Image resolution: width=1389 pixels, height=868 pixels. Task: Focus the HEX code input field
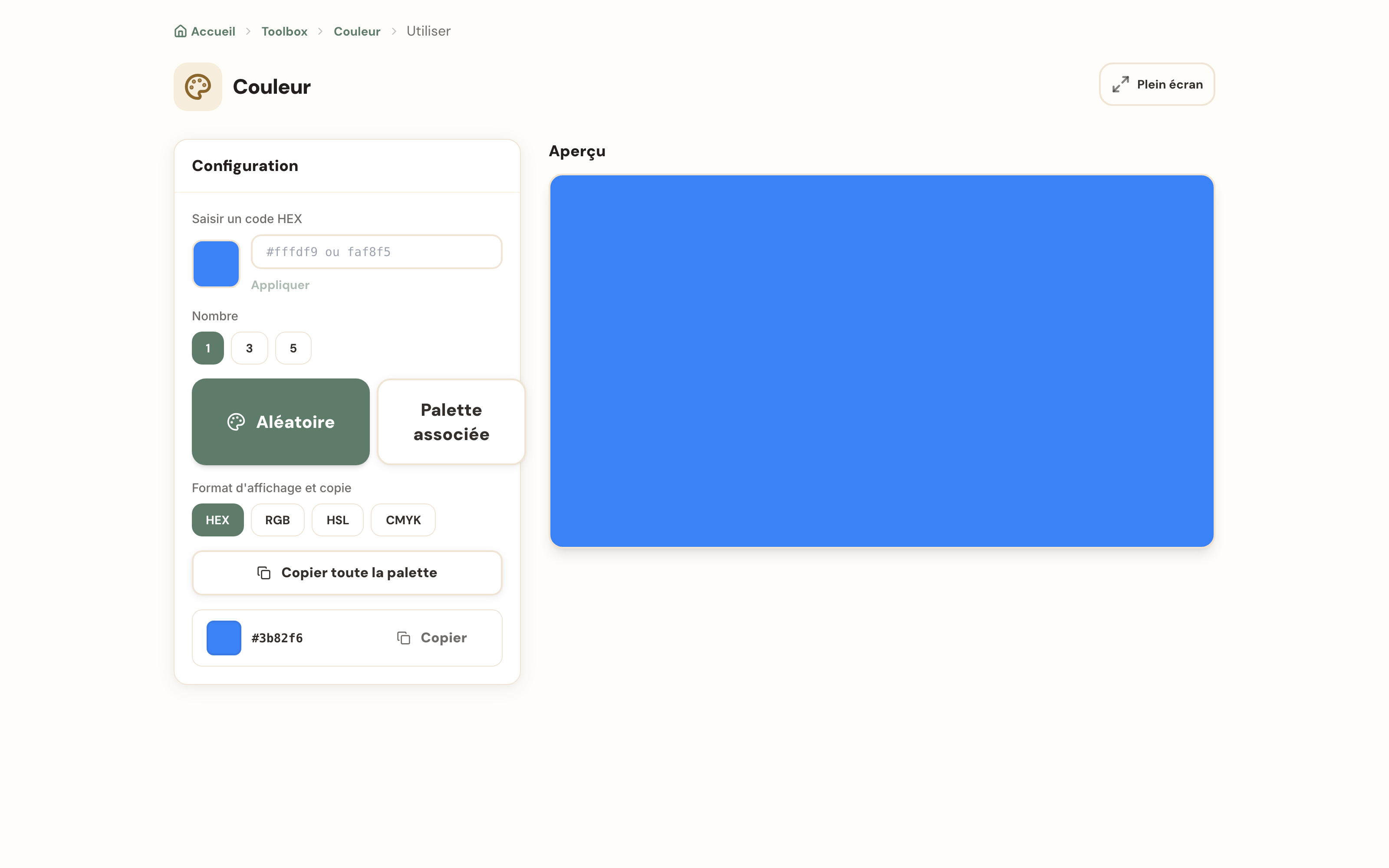[376, 251]
